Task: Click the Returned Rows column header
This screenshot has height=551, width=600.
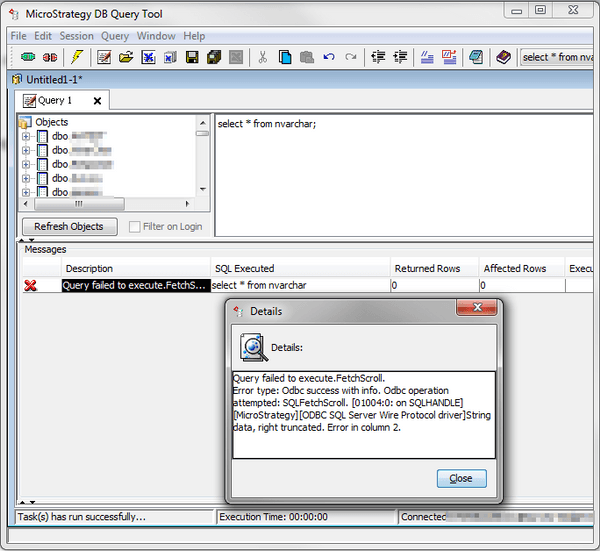Action: [435, 269]
